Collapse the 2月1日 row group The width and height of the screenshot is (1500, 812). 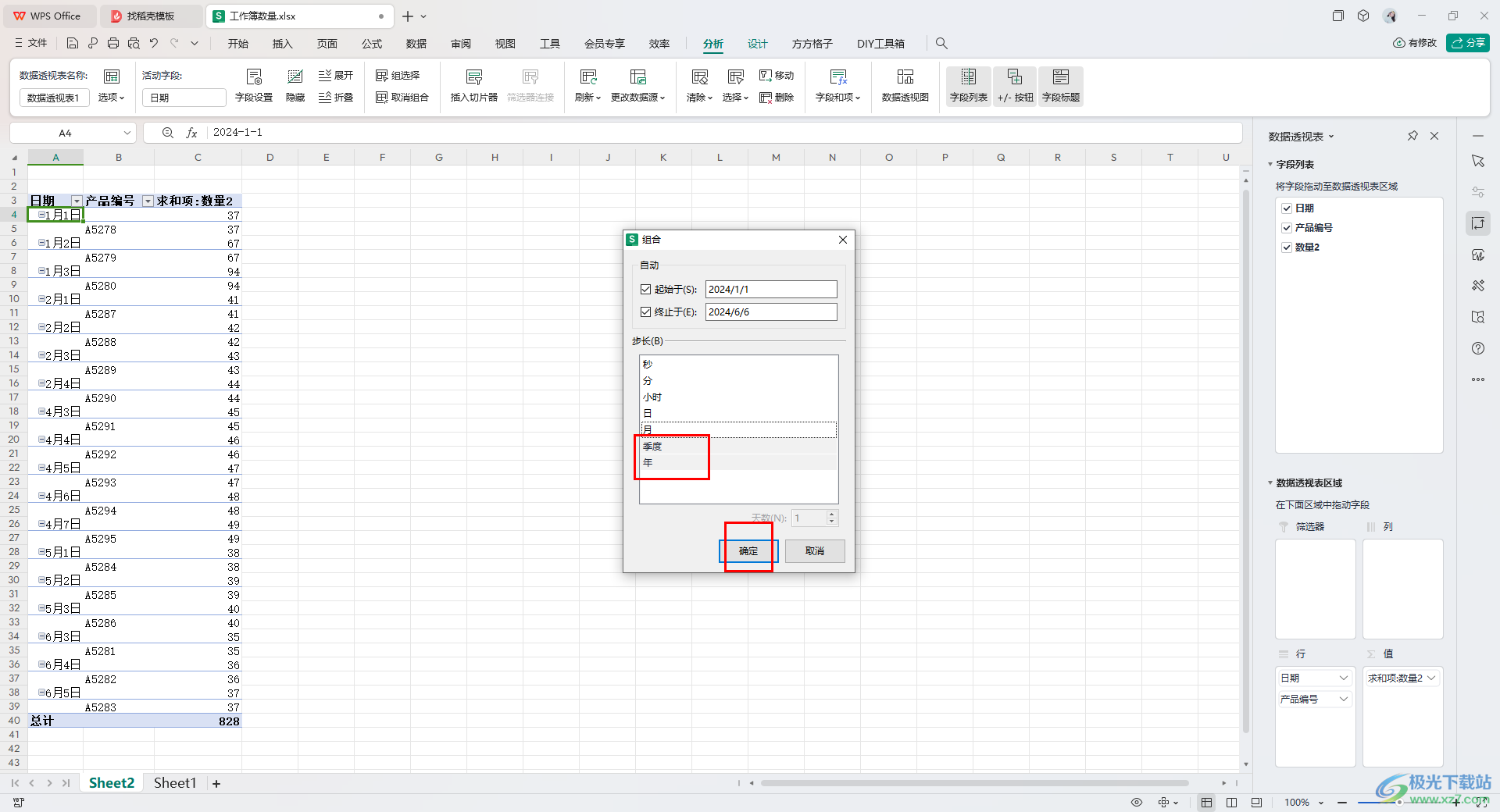pos(41,299)
